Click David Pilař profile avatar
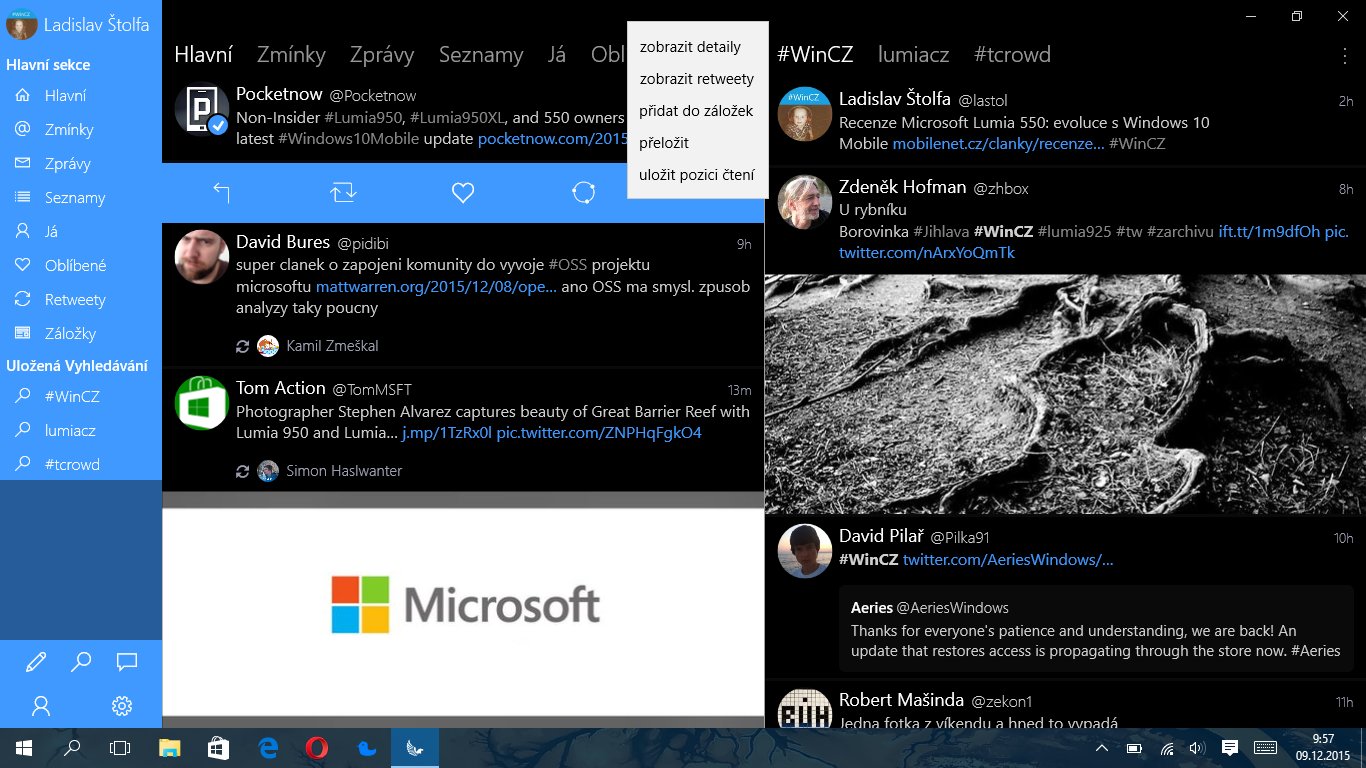The width and height of the screenshot is (1366, 768). [805, 551]
